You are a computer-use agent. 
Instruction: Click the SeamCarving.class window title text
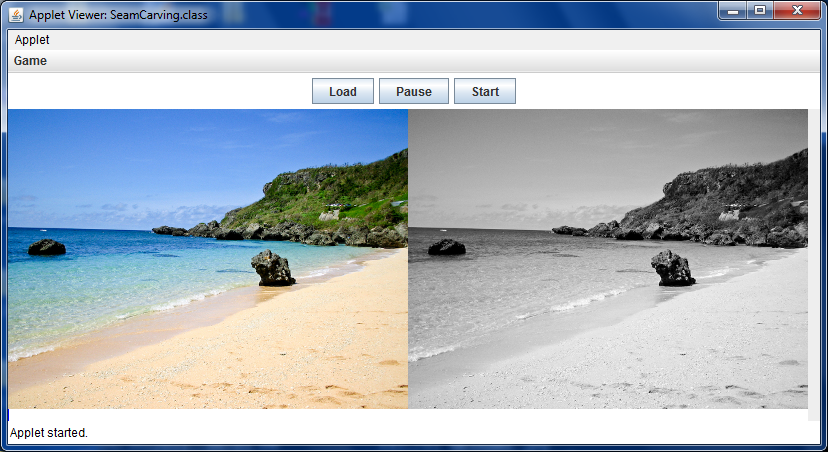click(x=118, y=15)
